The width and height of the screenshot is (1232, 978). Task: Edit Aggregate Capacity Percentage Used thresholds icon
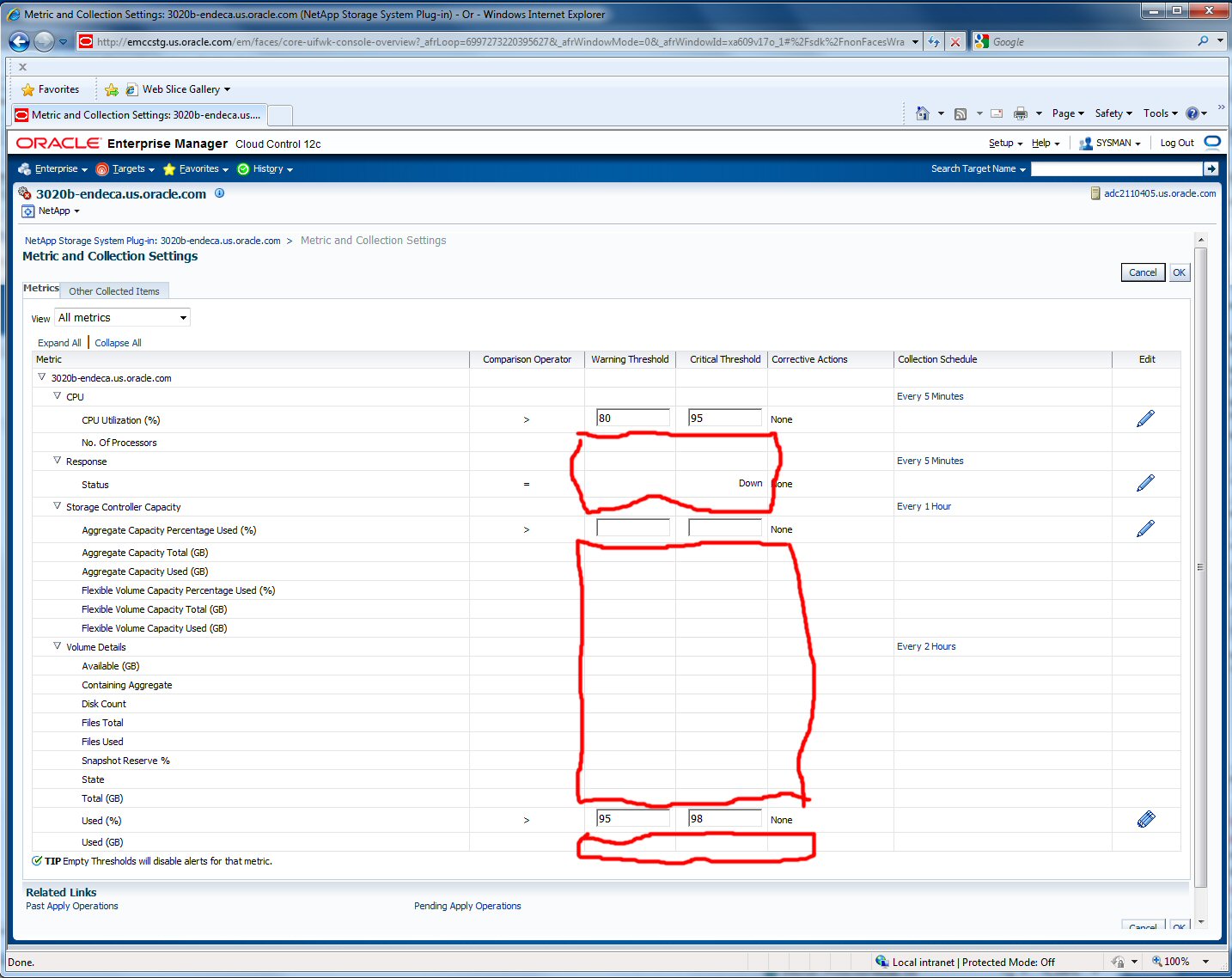[x=1145, y=529]
